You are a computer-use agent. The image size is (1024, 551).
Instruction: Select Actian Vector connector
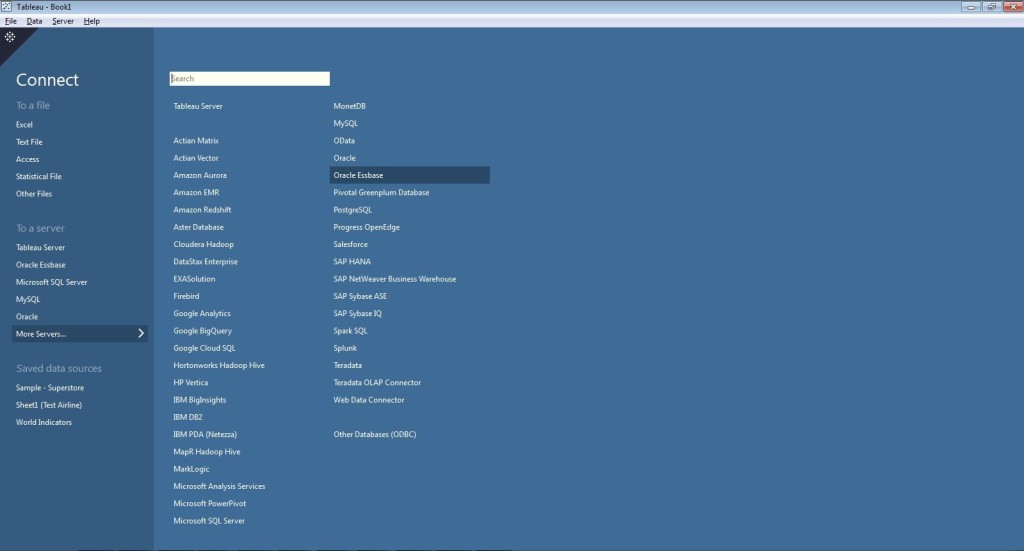coord(196,158)
